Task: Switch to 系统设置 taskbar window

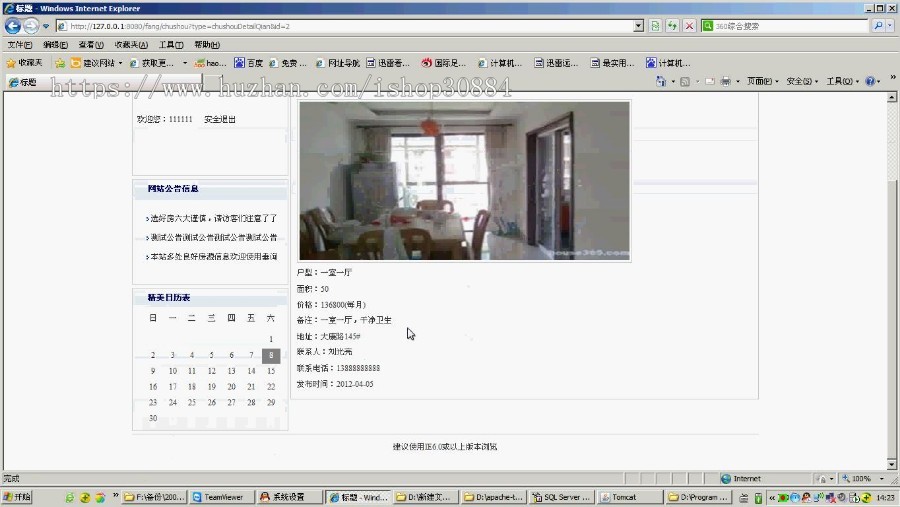Action: click(288, 497)
